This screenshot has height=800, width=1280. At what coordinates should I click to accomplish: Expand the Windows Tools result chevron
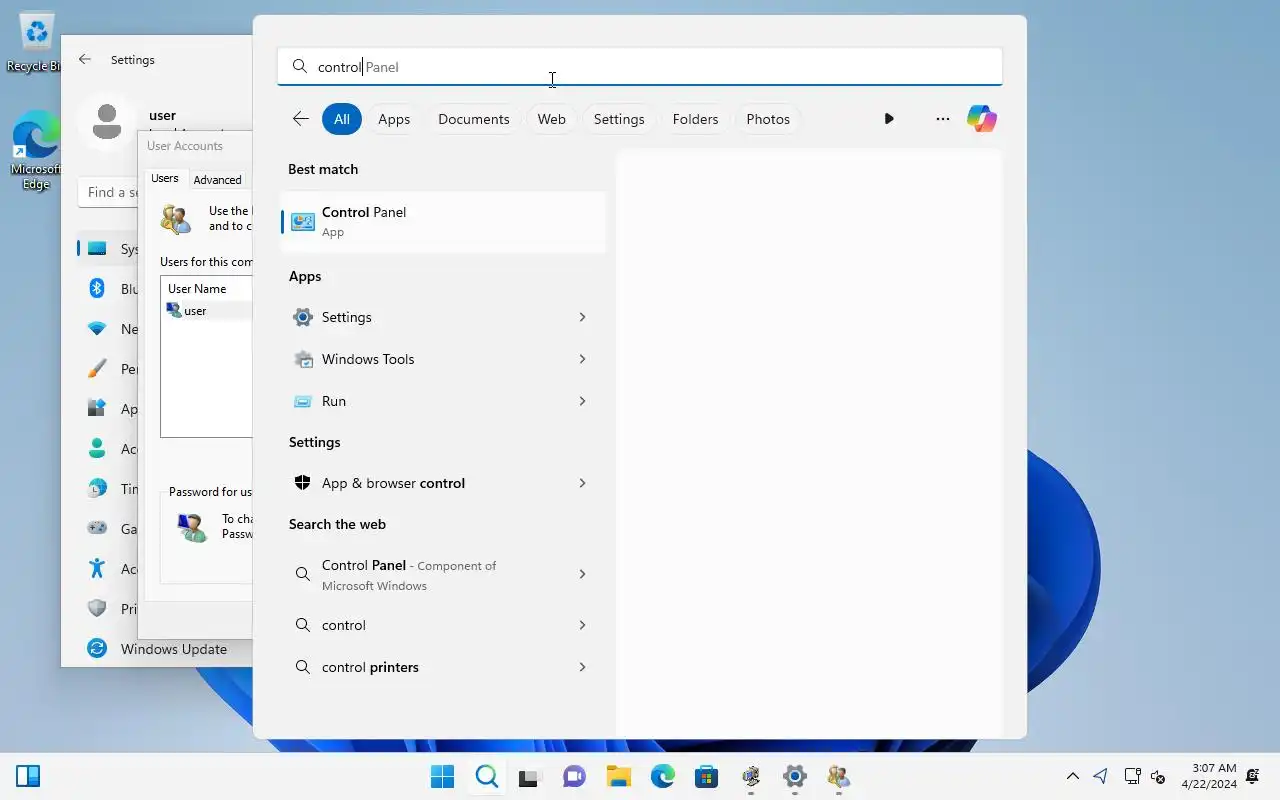[582, 359]
